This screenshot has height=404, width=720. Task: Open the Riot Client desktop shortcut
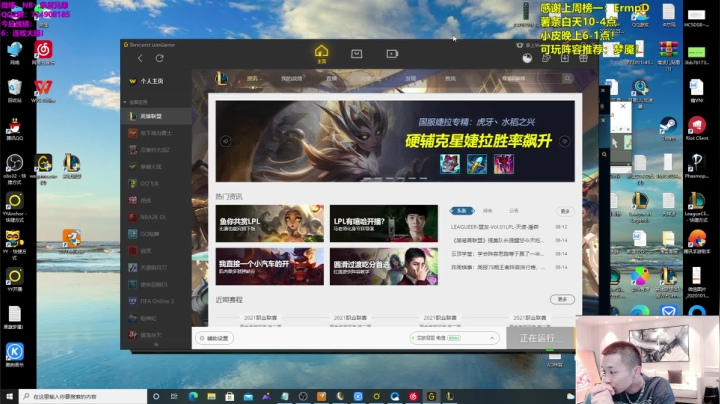coord(697,129)
